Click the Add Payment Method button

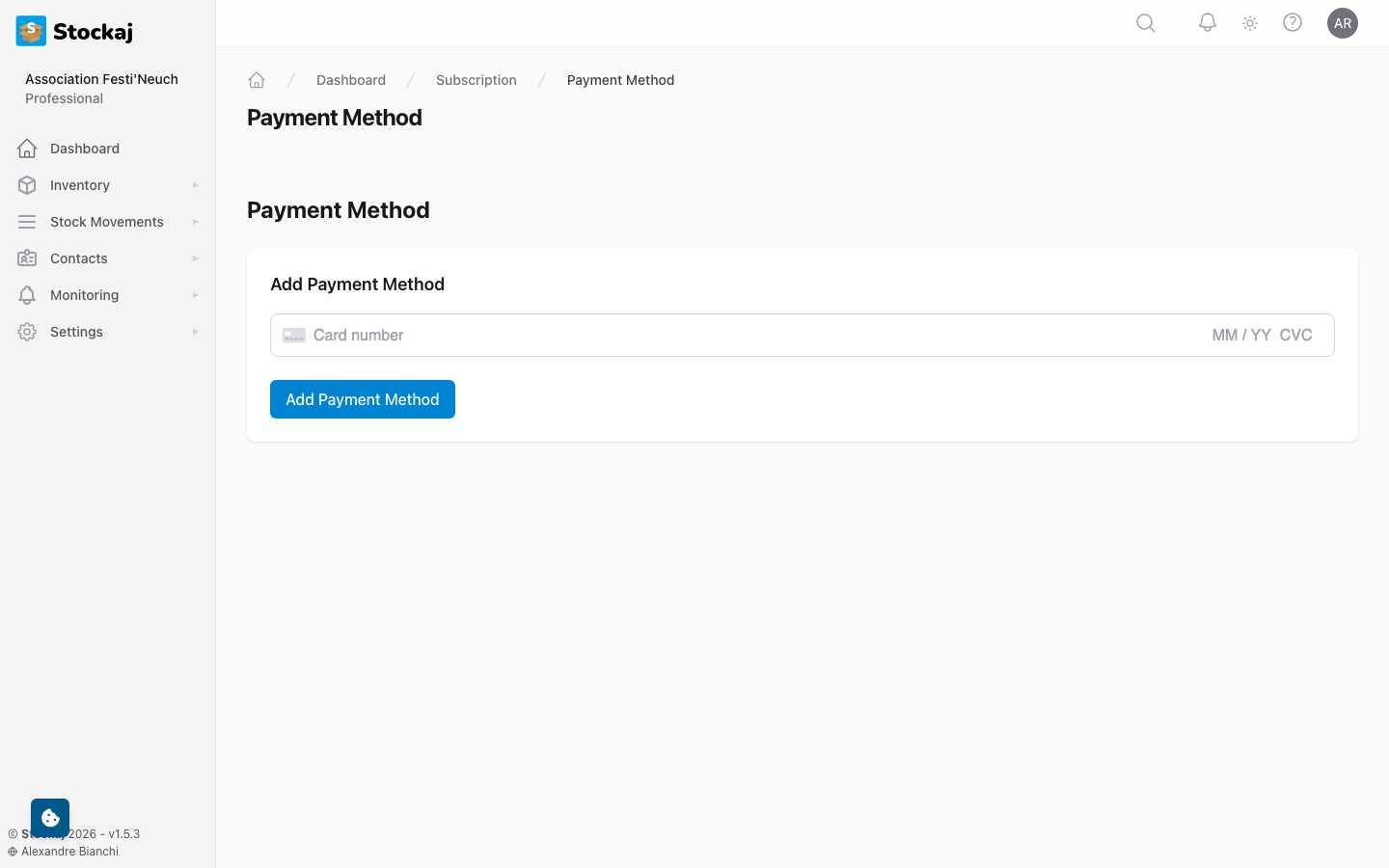coord(363,399)
